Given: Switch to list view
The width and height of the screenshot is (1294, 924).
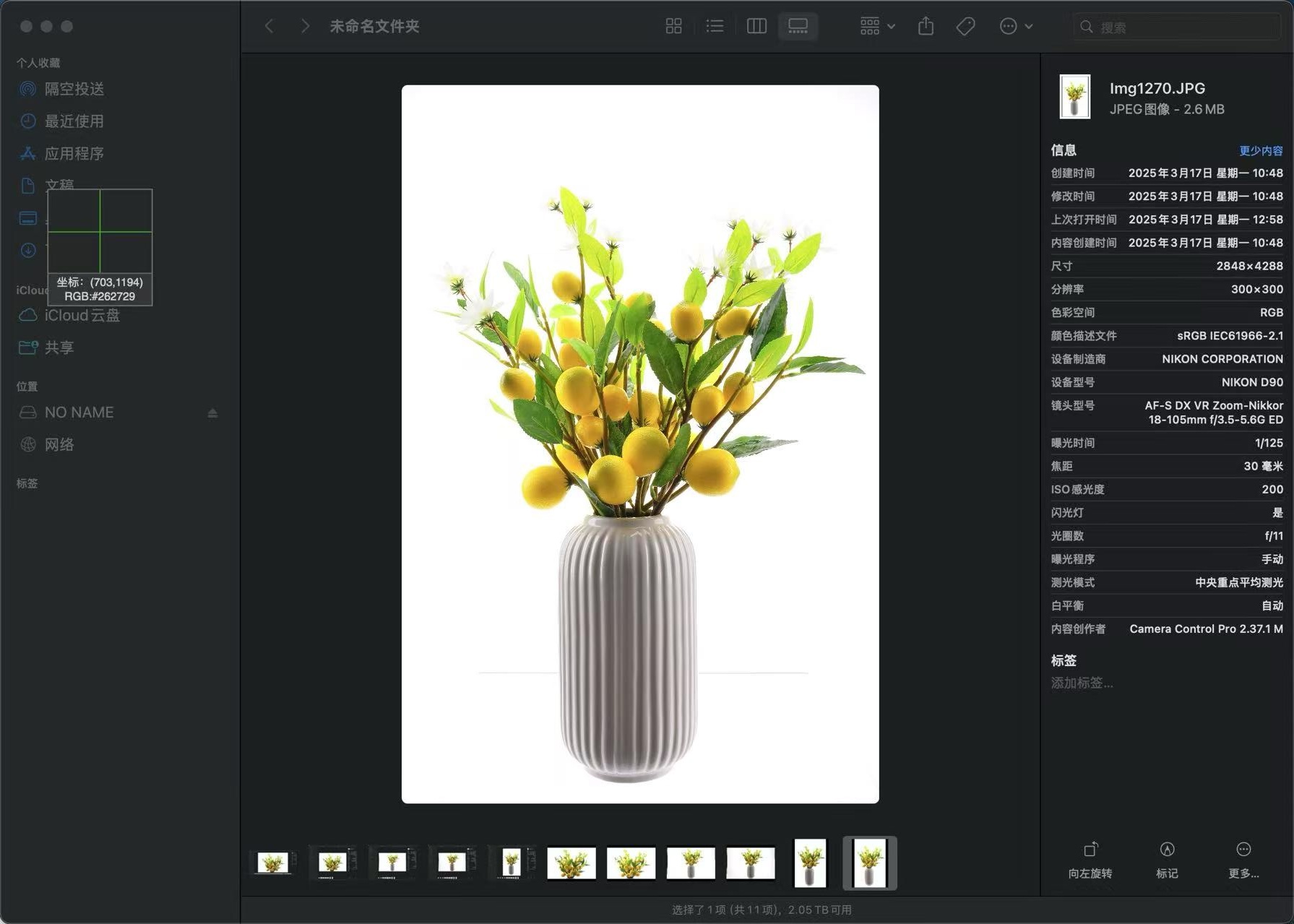Looking at the screenshot, I should pos(715,27).
